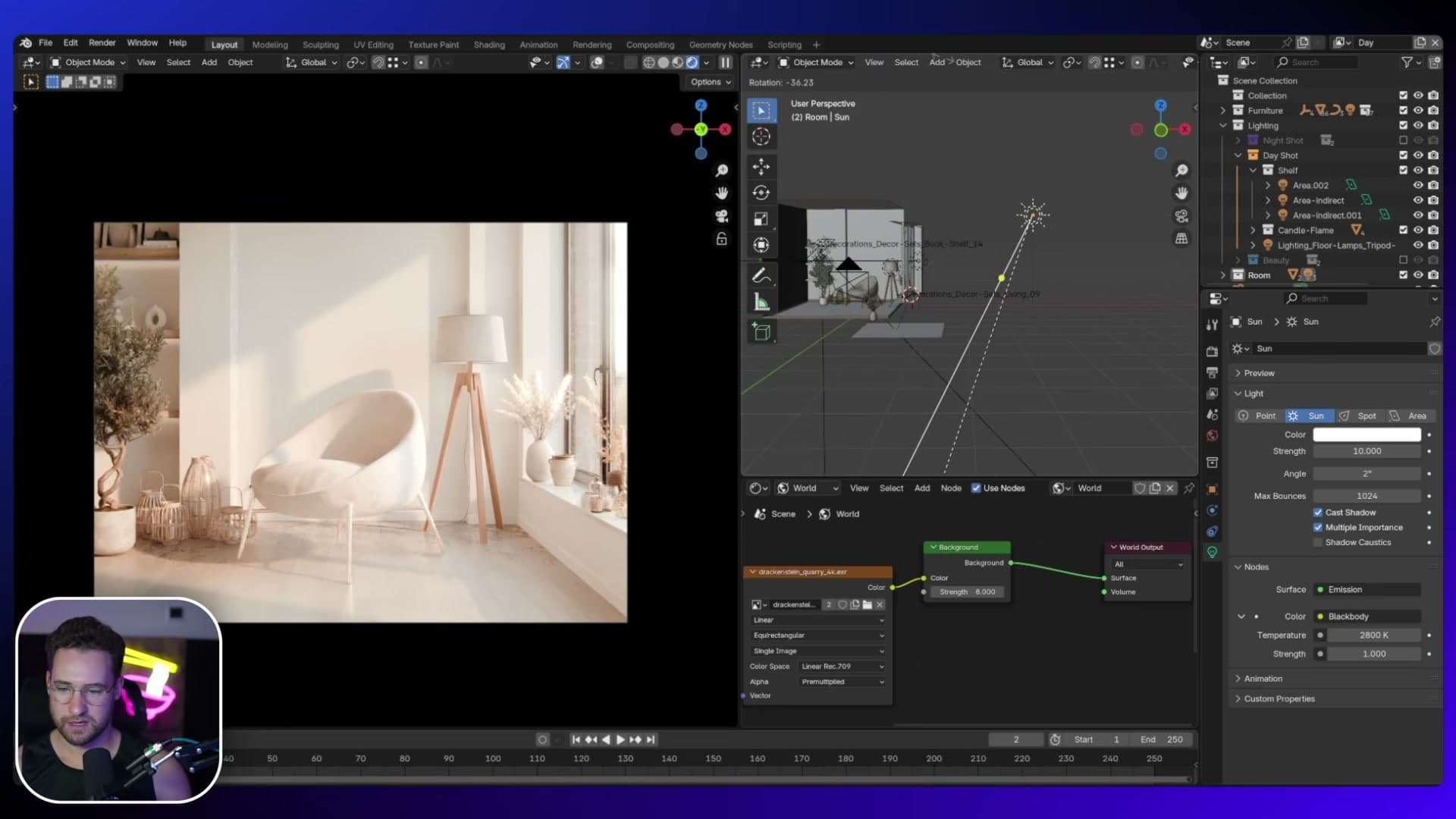1456x819 pixels.
Task: Open the outliner filter funnel
Action: click(x=1407, y=62)
